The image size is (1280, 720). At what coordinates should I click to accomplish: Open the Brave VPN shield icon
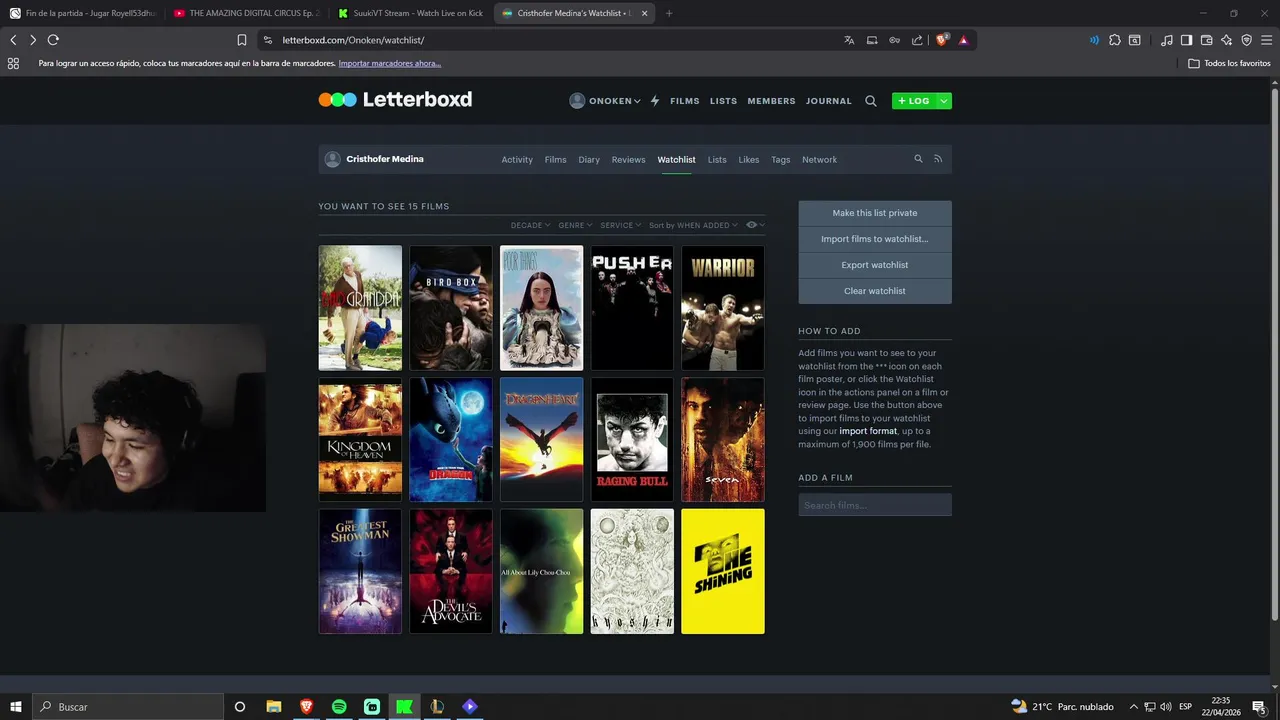1247,40
